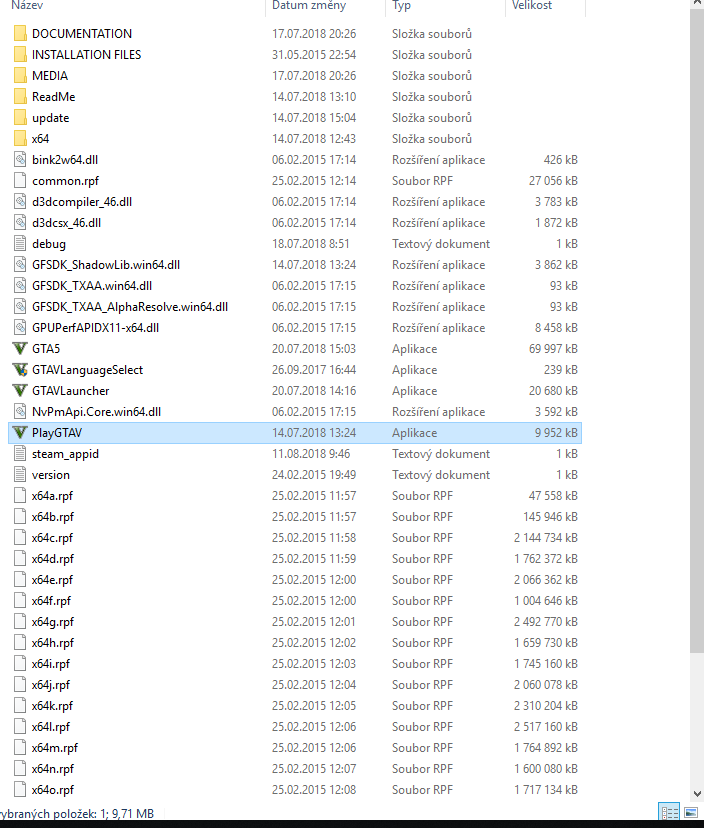Select the x64h.rpf file name
This screenshot has height=828, width=704.
point(53,643)
